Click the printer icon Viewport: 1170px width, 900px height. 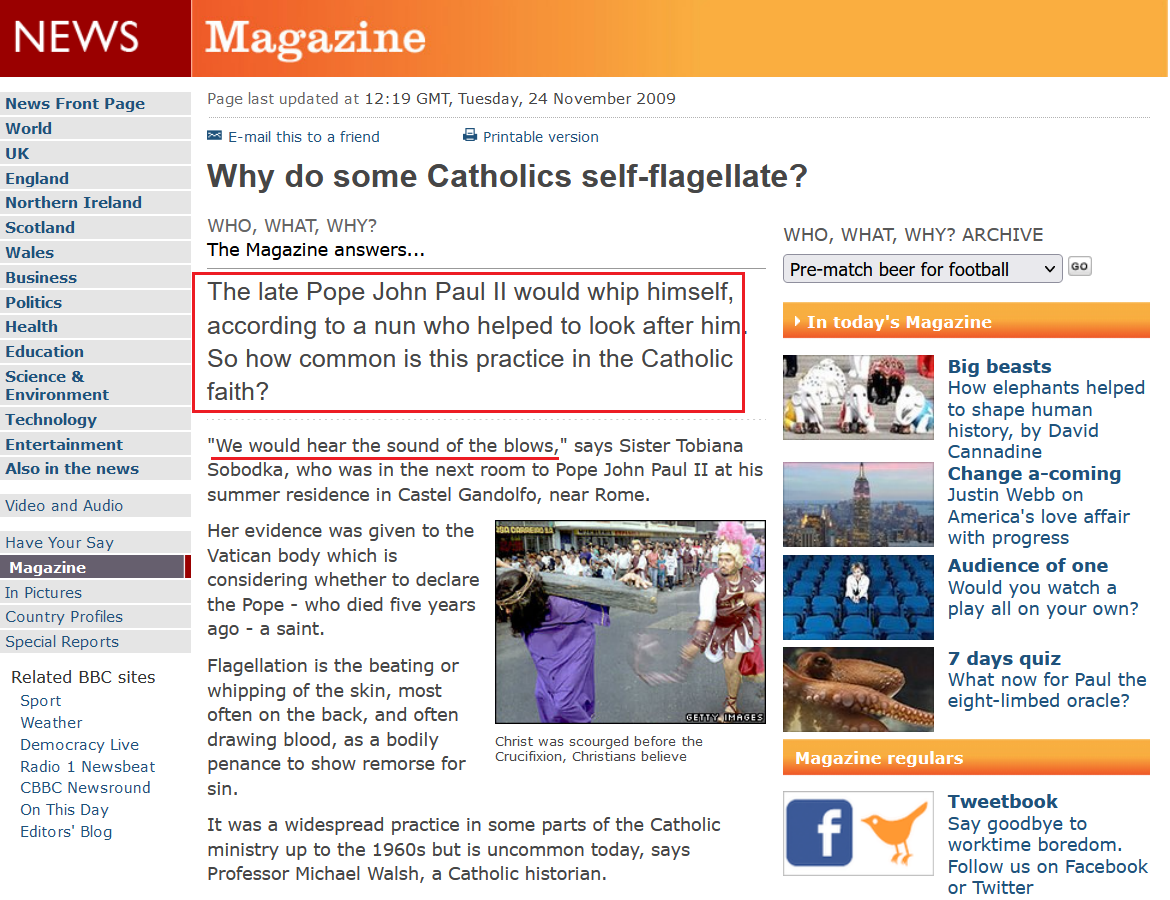click(470, 136)
